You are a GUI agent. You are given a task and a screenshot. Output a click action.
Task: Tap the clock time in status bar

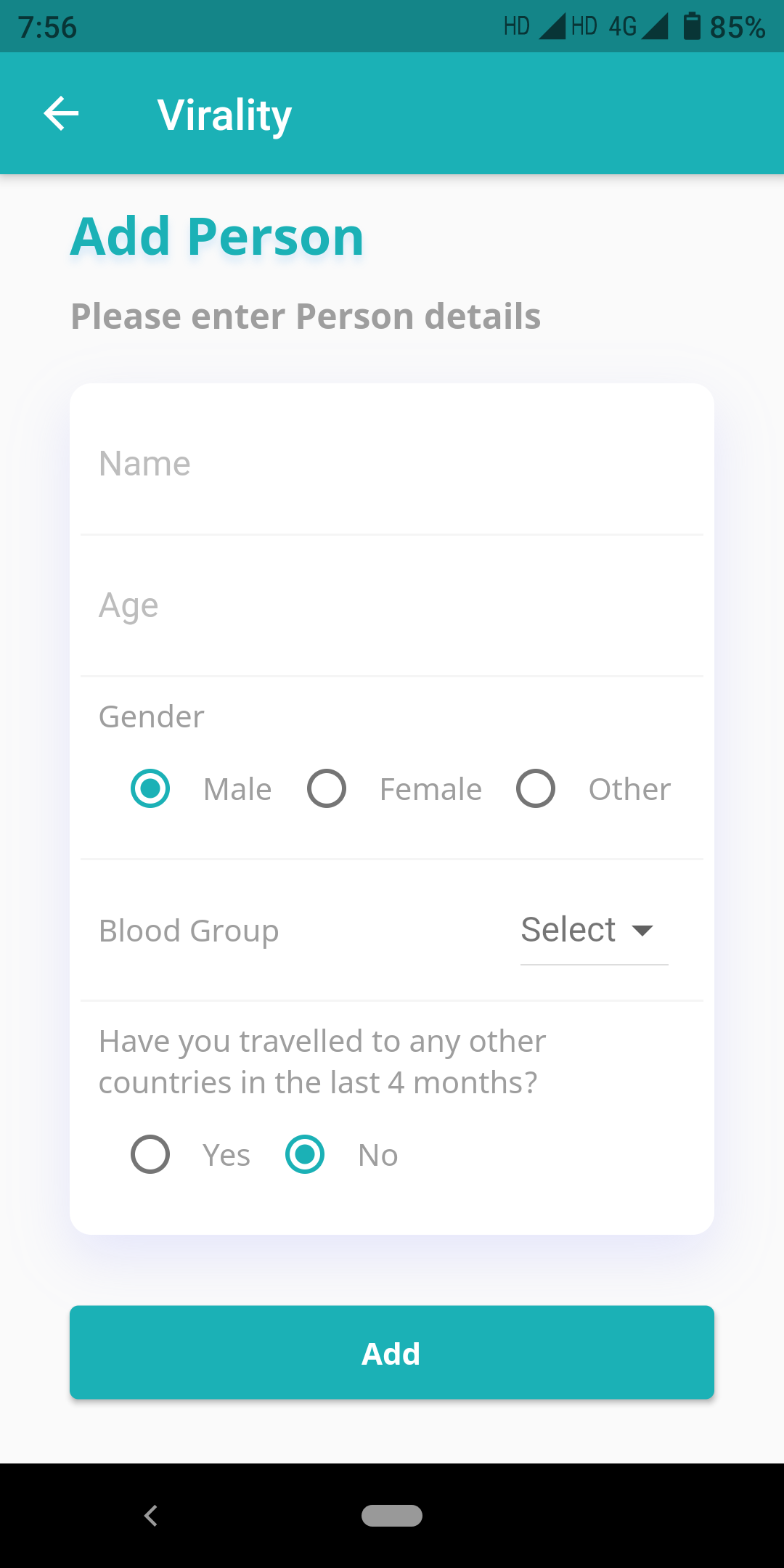click(47, 28)
